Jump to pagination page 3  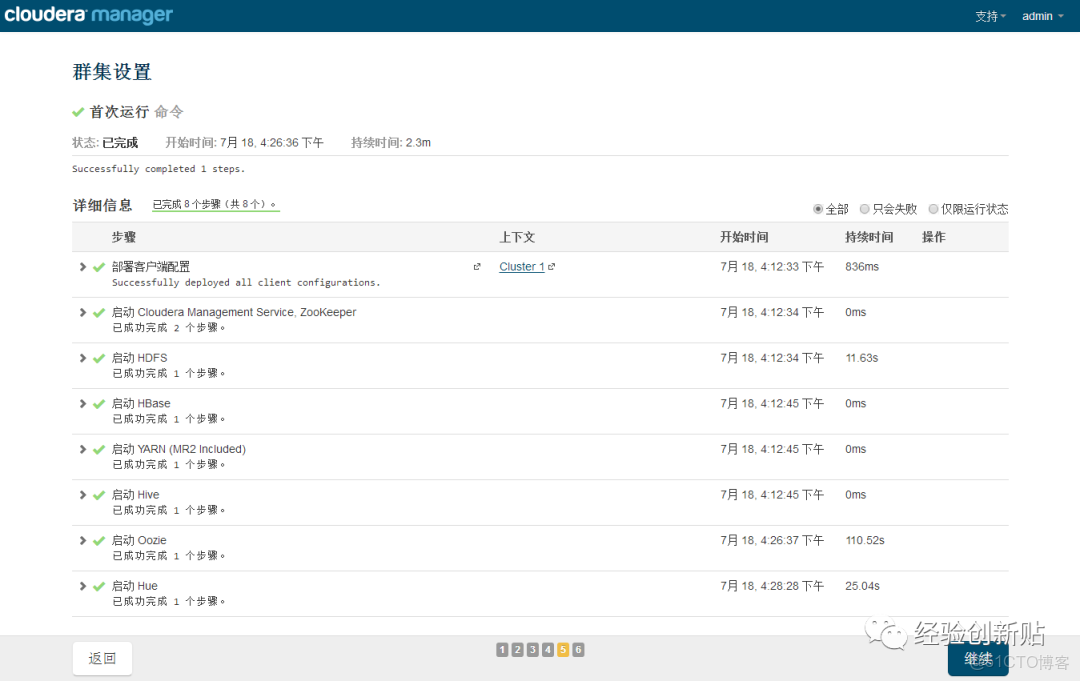(533, 649)
